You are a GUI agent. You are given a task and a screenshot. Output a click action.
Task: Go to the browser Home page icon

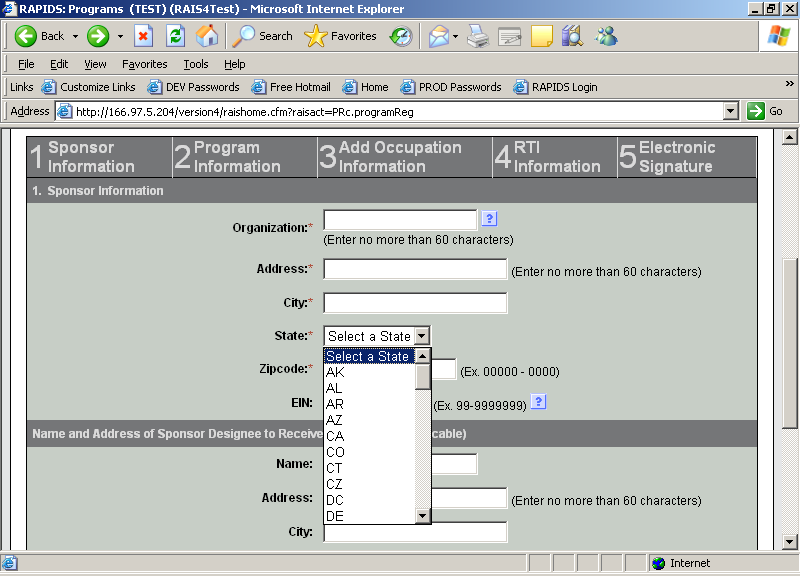[x=207, y=36]
